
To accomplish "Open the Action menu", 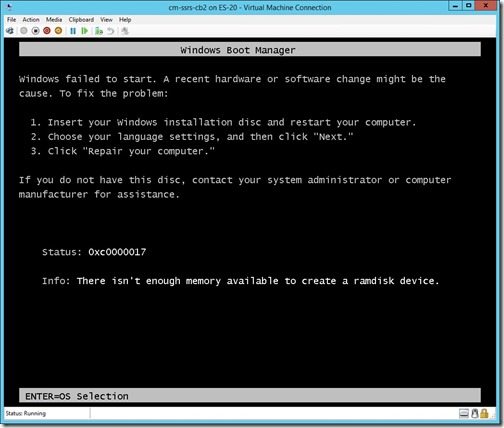I will coord(31,20).
